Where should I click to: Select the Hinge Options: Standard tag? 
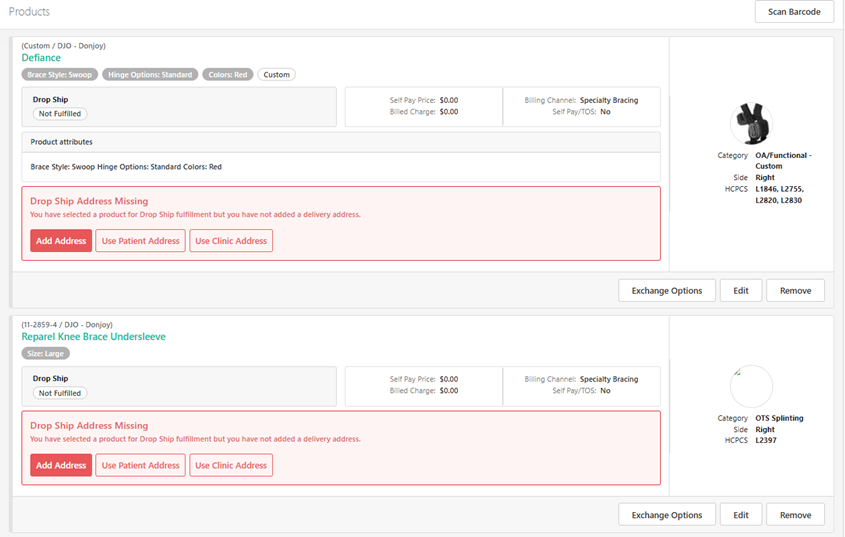coord(148,75)
